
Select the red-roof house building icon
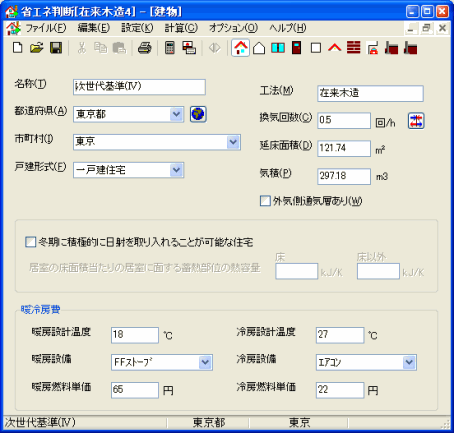[240, 48]
